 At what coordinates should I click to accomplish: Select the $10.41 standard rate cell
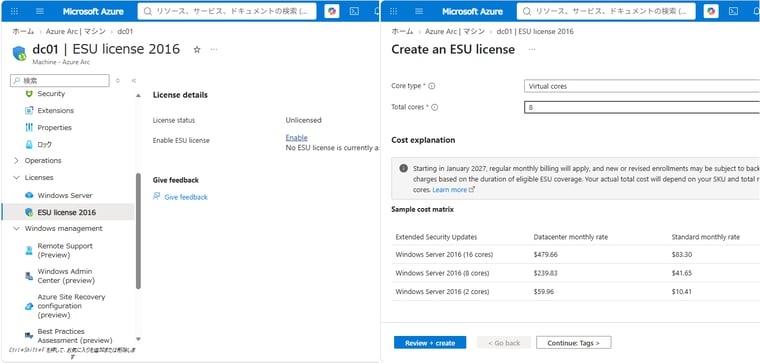pos(681,291)
